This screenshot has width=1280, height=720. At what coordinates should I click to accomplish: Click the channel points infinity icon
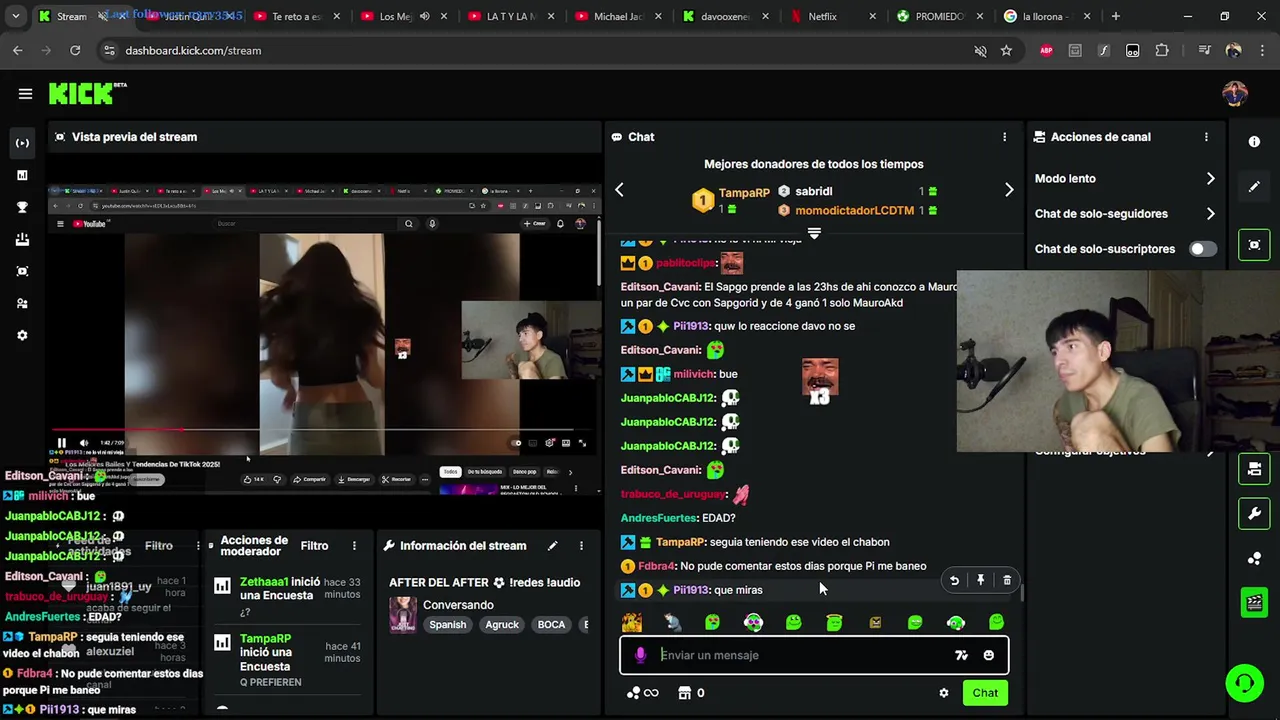(x=644, y=693)
